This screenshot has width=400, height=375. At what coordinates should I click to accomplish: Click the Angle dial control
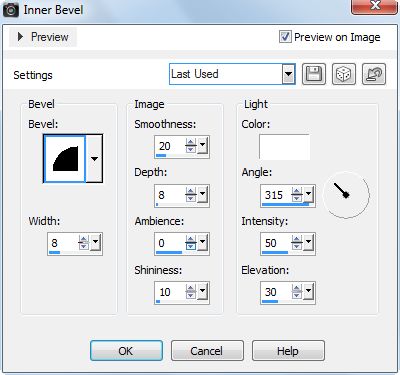tap(346, 195)
